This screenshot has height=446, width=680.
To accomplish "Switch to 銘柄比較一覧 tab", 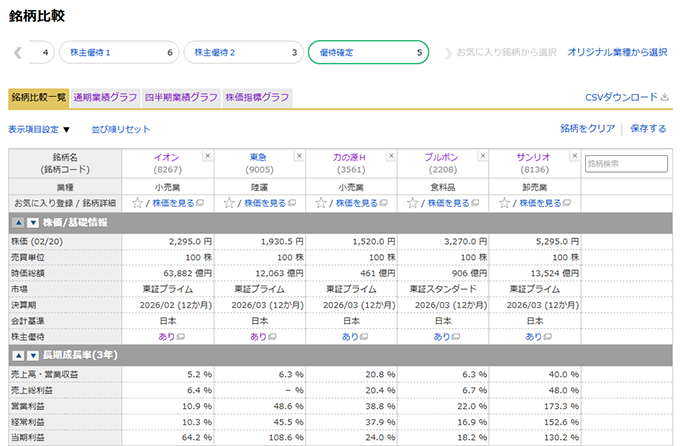I will [39, 97].
